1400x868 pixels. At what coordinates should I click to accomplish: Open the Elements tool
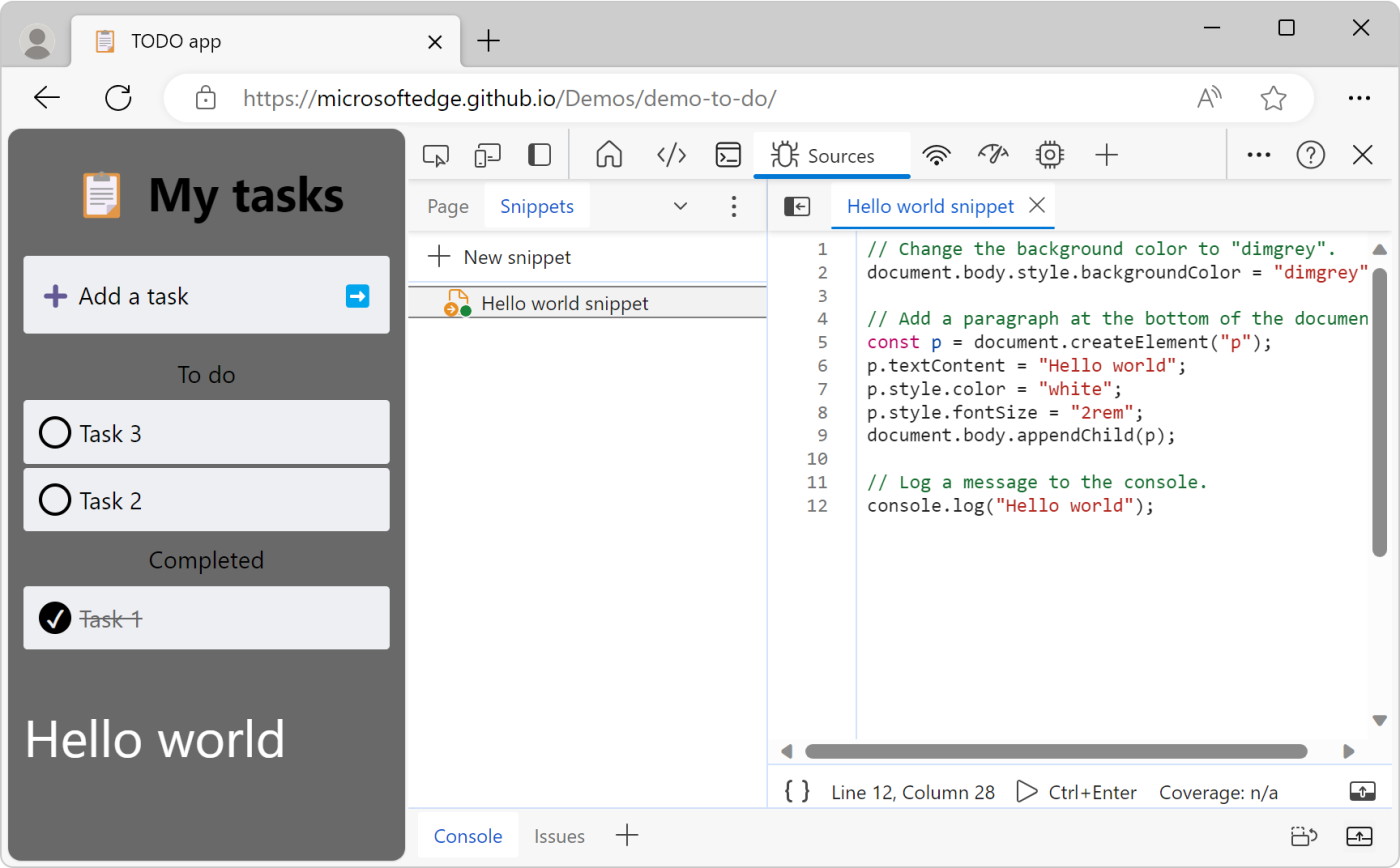coord(671,155)
